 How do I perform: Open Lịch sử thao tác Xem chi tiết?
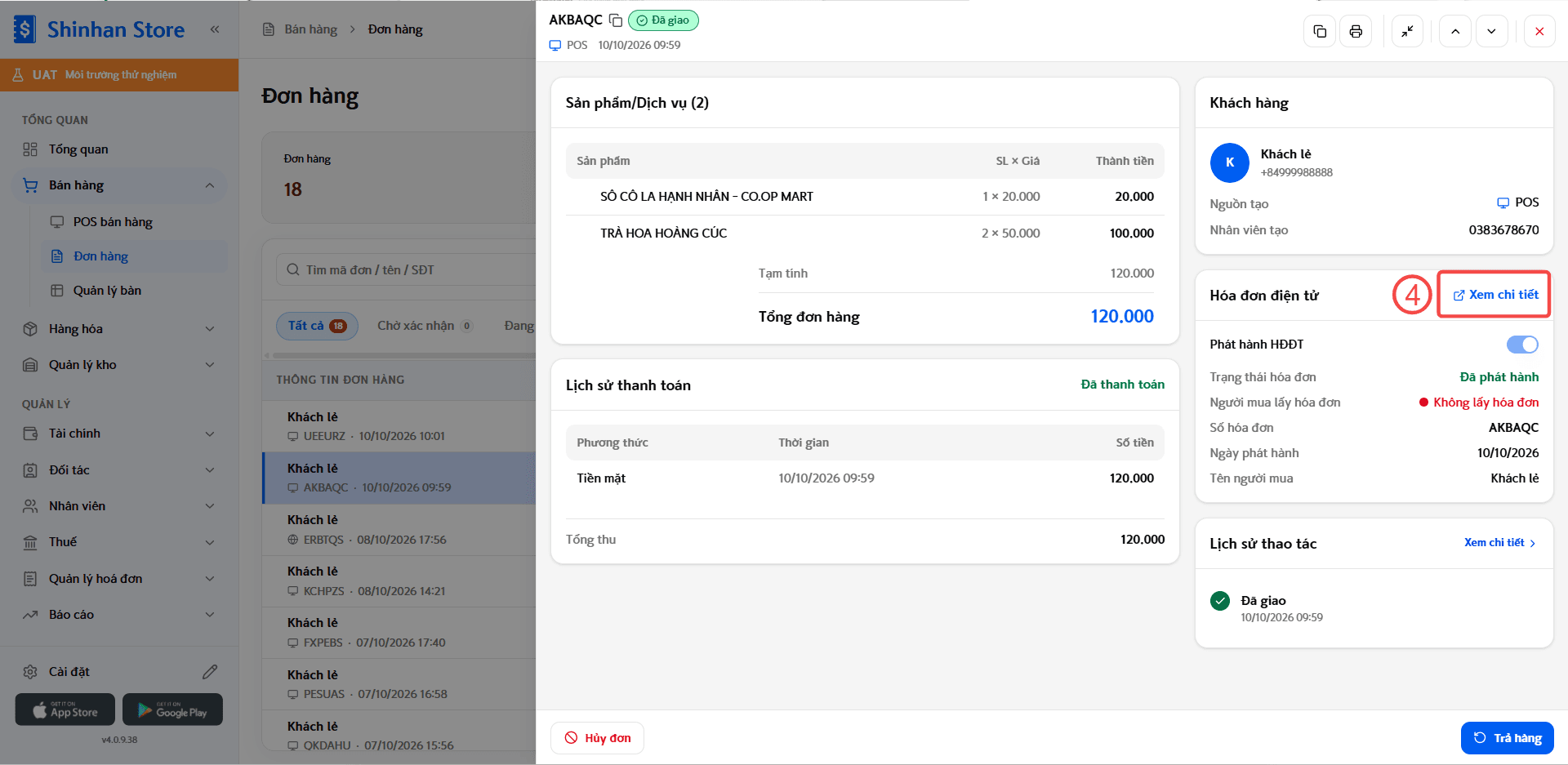pyautogui.click(x=1500, y=543)
